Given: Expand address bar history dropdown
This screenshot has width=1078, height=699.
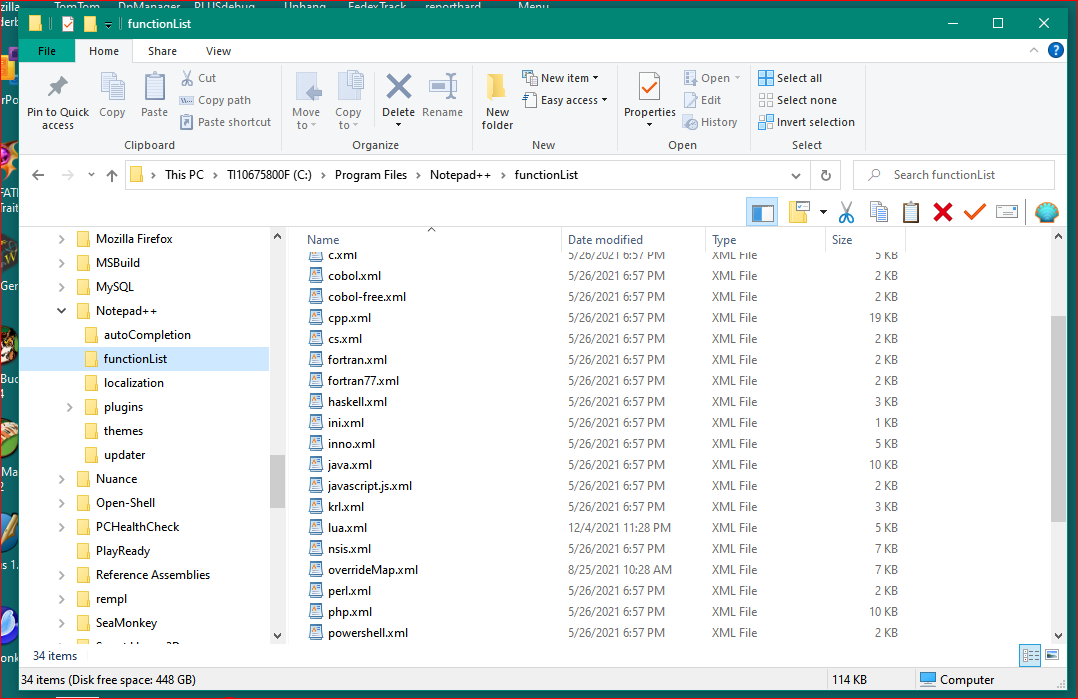Looking at the screenshot, I should point(795,175).
